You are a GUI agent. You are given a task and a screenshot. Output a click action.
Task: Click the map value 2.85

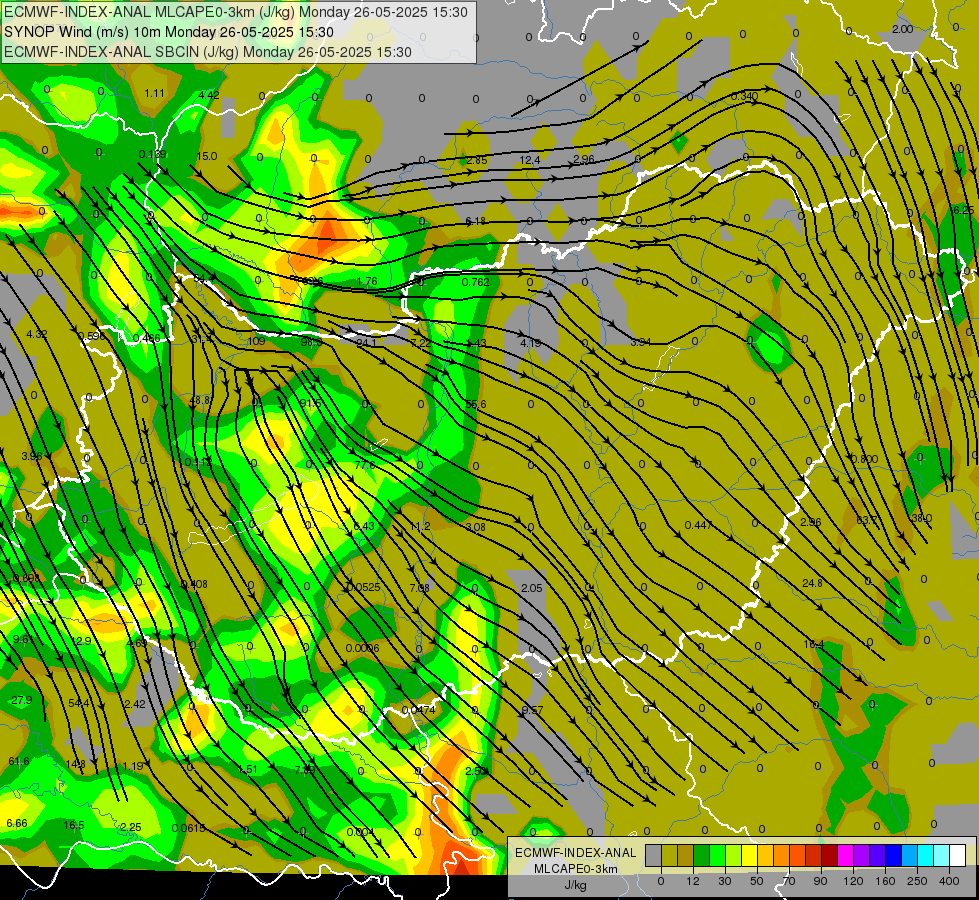point(476,161)
